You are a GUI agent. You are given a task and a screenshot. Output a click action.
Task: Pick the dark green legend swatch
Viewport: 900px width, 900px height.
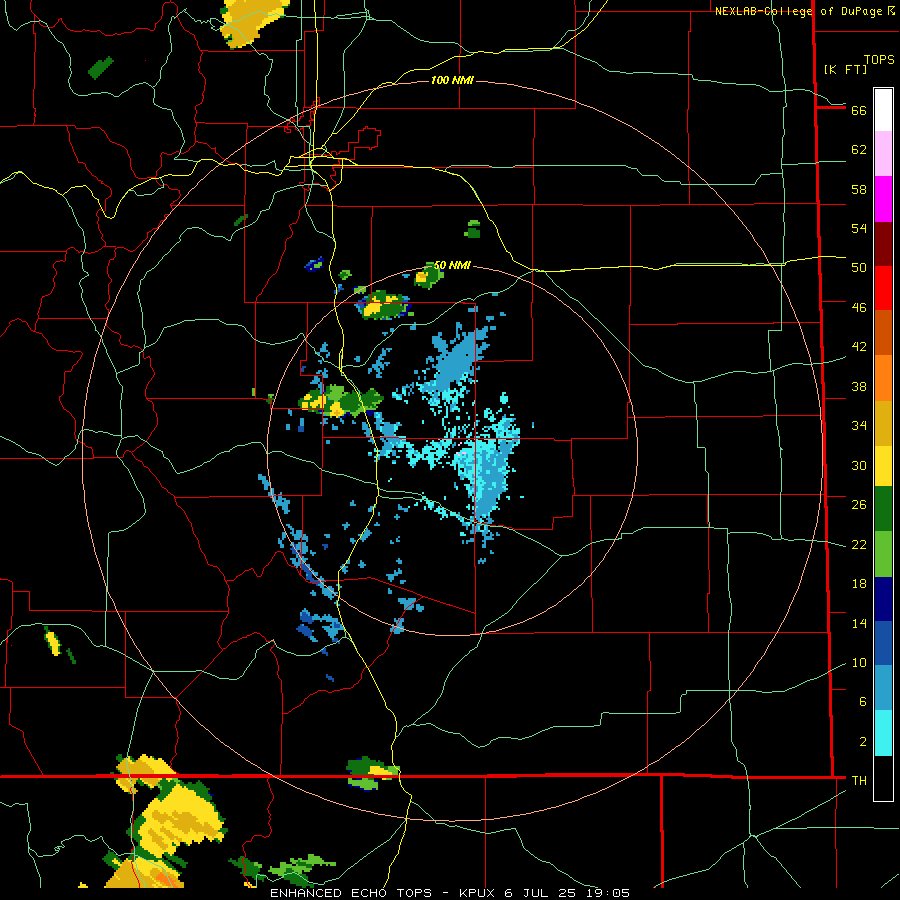[x=883, y=509]
